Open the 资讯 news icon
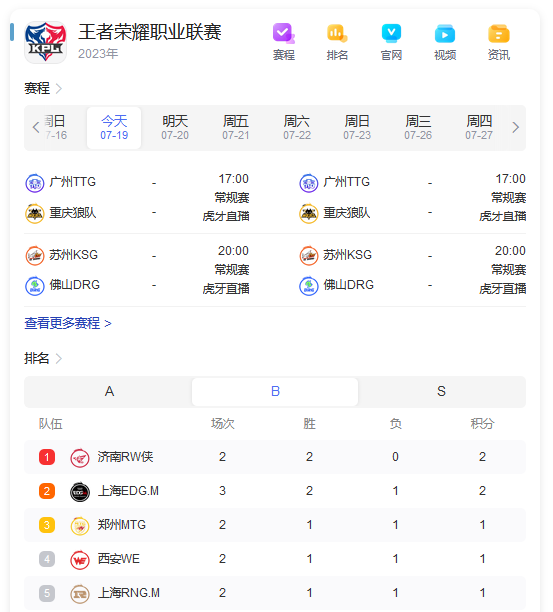The height and width of the screenshot is (612, 553). click(499, 42)
